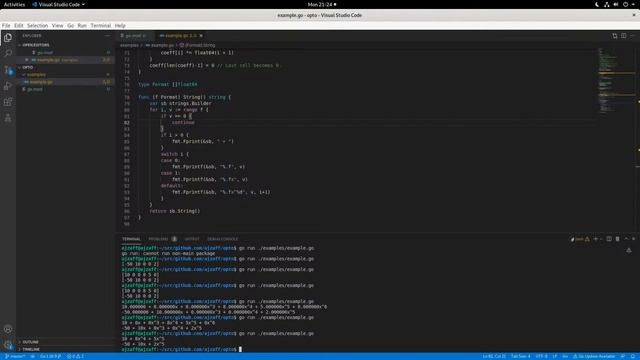
Task: Click the git branch indicator in status bar
Action: [x=15, y=356]
